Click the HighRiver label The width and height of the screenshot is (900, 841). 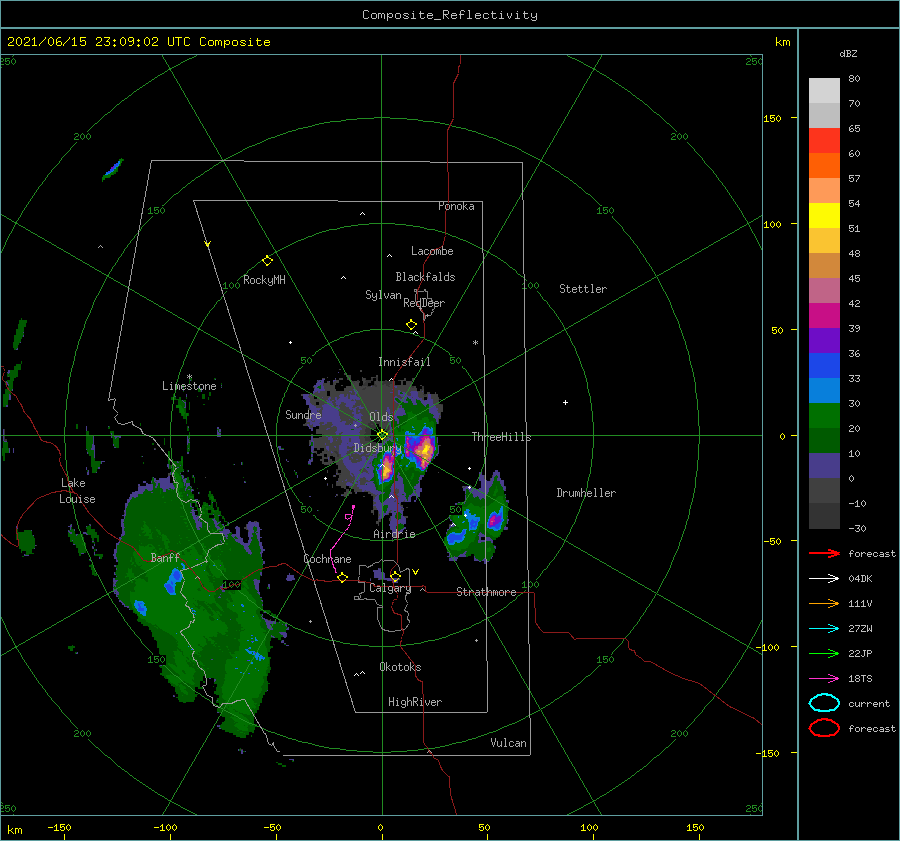(x=415, y=702)
